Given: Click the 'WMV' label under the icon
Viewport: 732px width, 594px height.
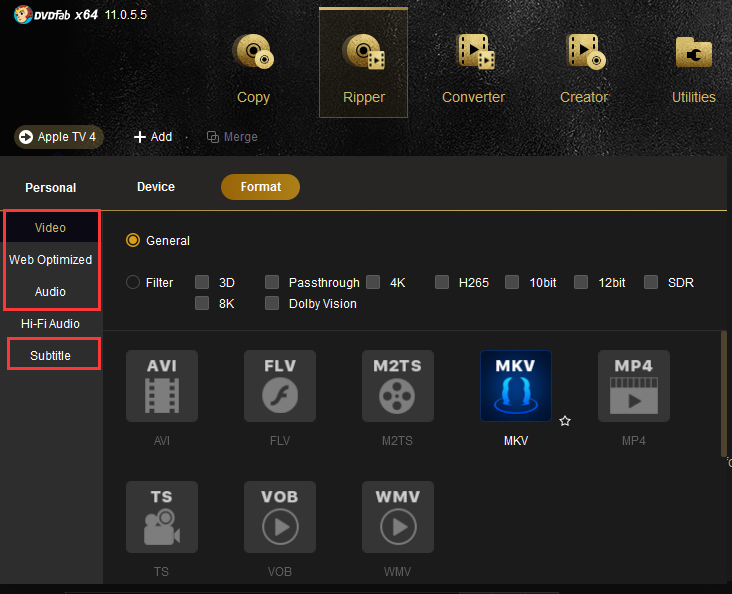Looking at the screenshot, I should pos(398,572).
